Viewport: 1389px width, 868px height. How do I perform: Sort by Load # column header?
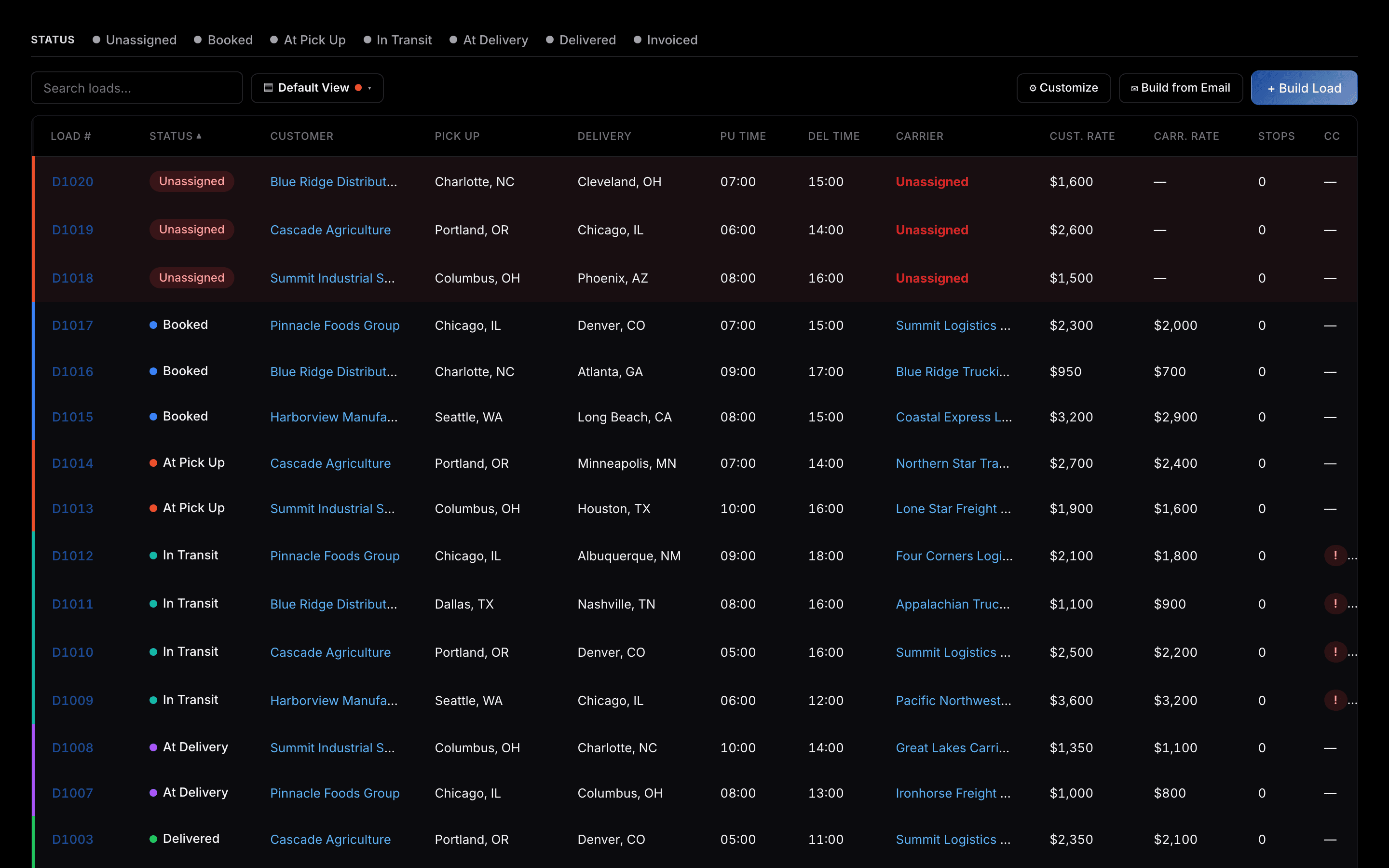coord(70,136)
